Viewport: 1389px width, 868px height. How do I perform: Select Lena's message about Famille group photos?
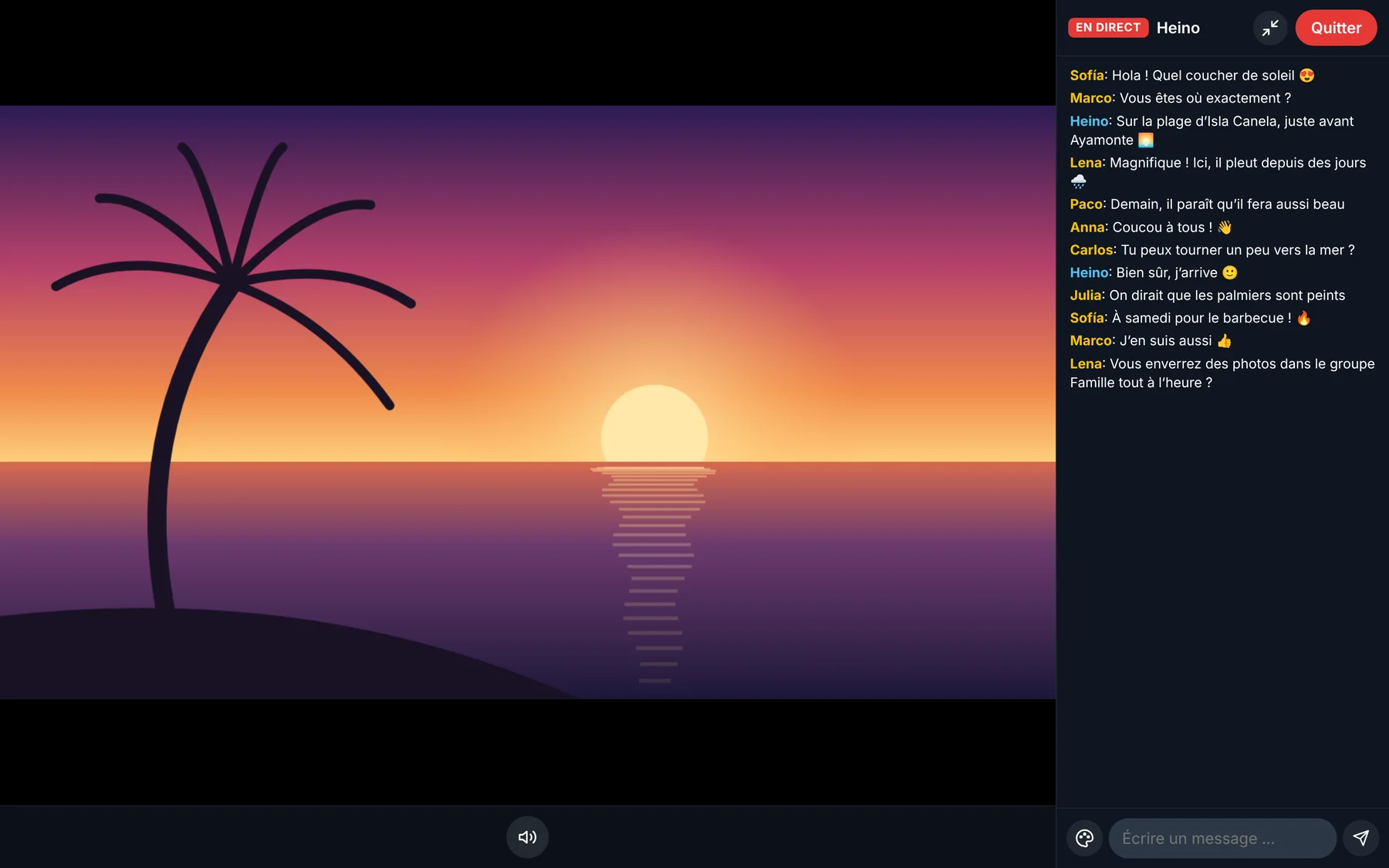[1222, 373]
